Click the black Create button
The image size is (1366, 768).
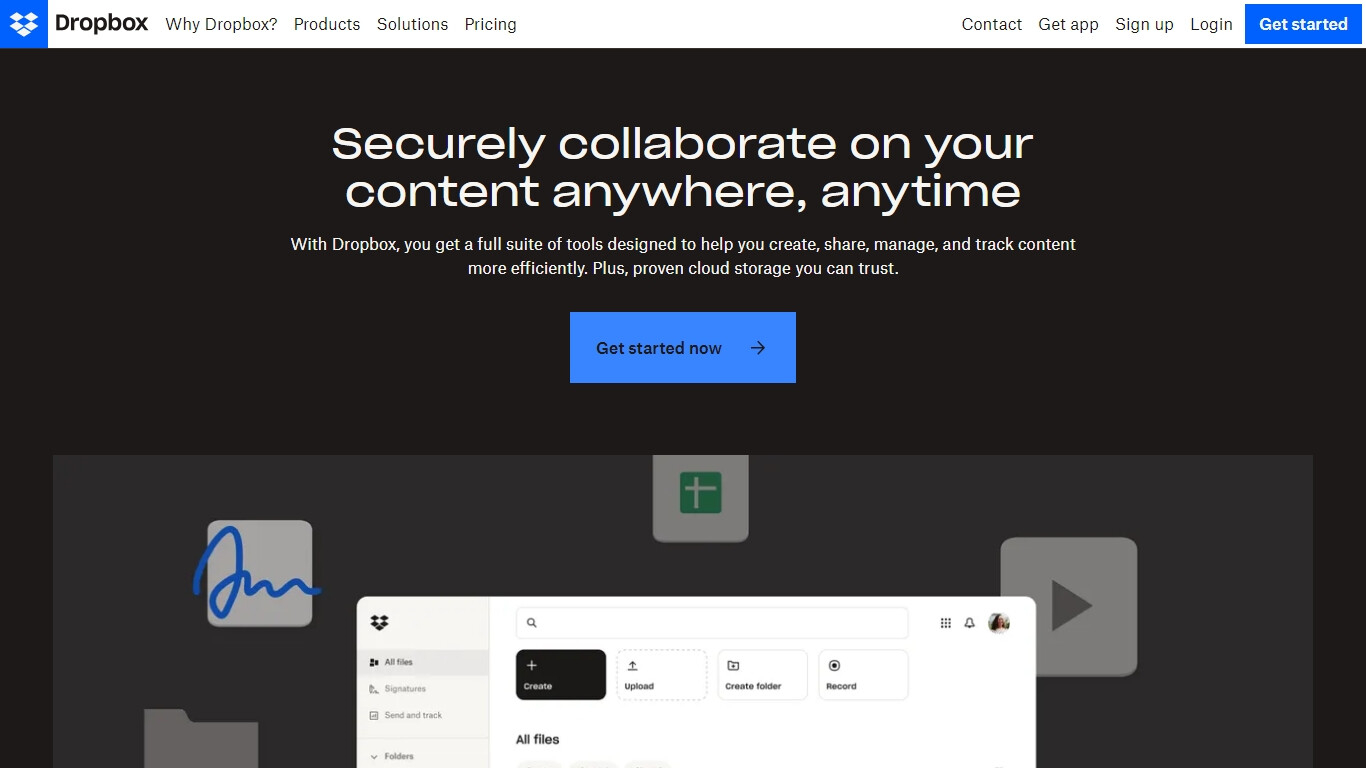pos(561,674)
